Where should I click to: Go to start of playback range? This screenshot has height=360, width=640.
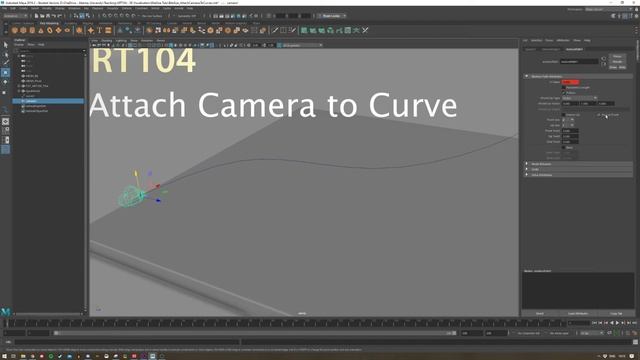click(594, 323)
